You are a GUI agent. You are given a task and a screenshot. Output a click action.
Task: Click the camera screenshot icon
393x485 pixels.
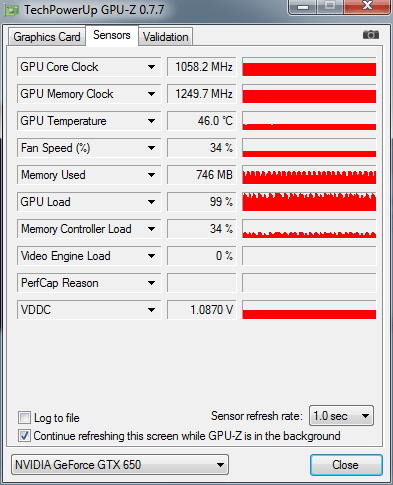click(x=371, y=35)
